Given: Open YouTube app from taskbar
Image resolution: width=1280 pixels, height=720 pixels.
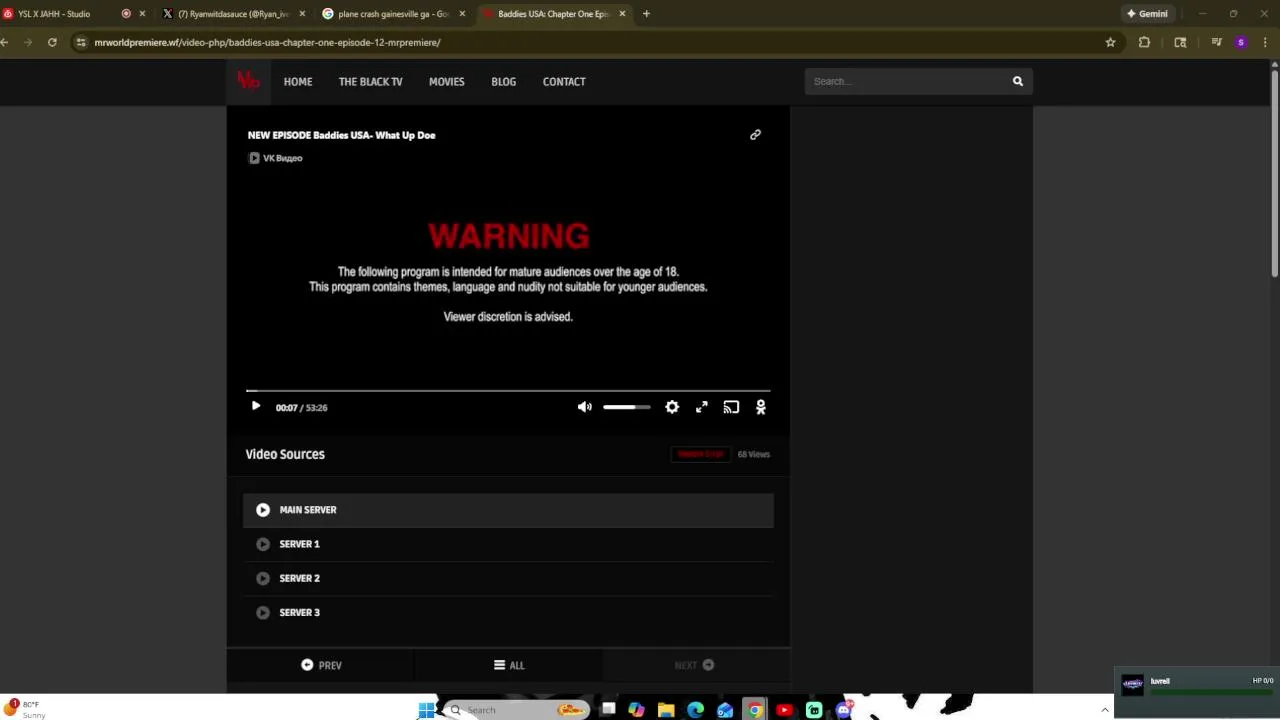Looking at the screenshot, I should (784, 710).
